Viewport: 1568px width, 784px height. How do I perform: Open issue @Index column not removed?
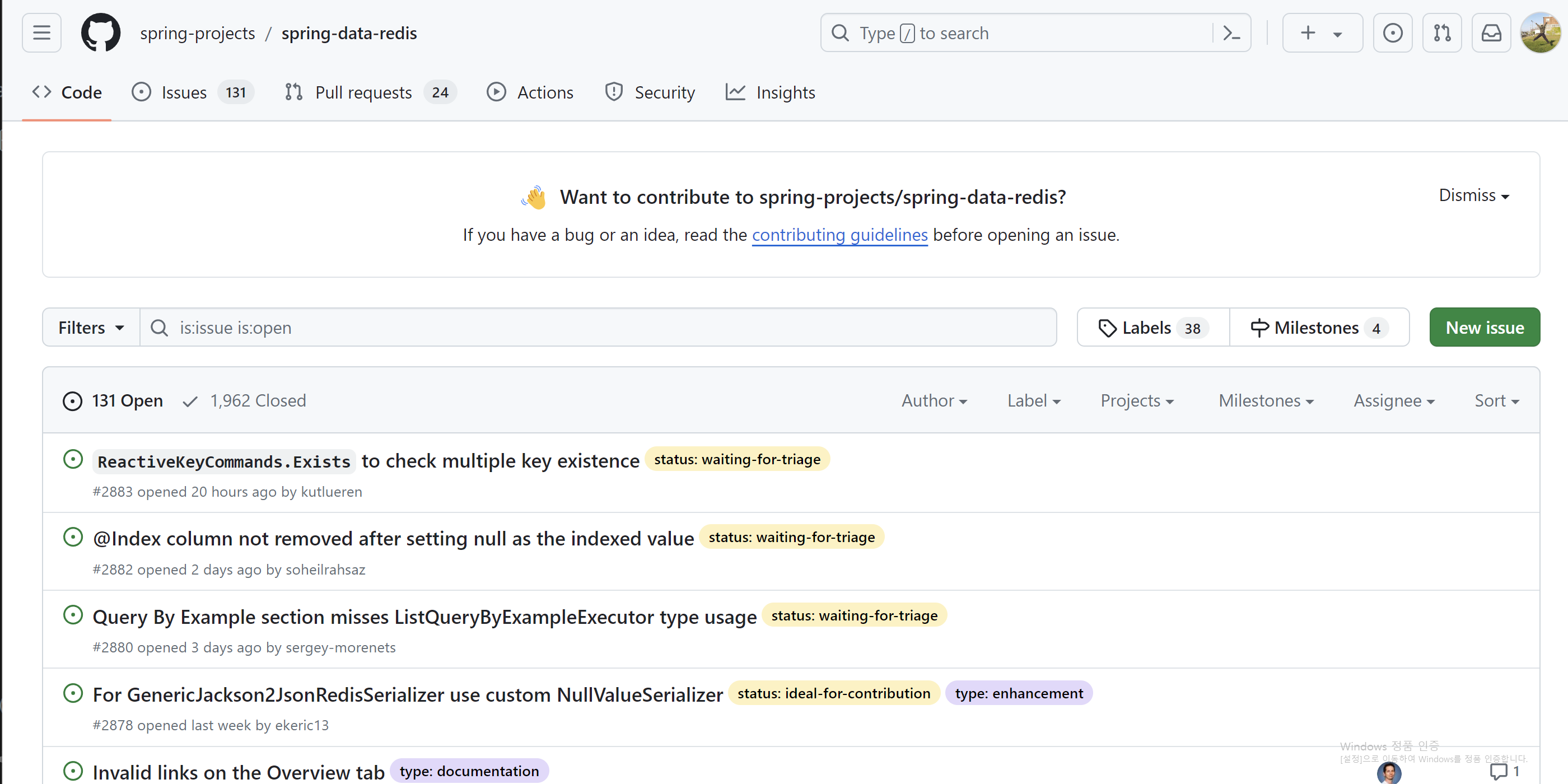(393, 539)
